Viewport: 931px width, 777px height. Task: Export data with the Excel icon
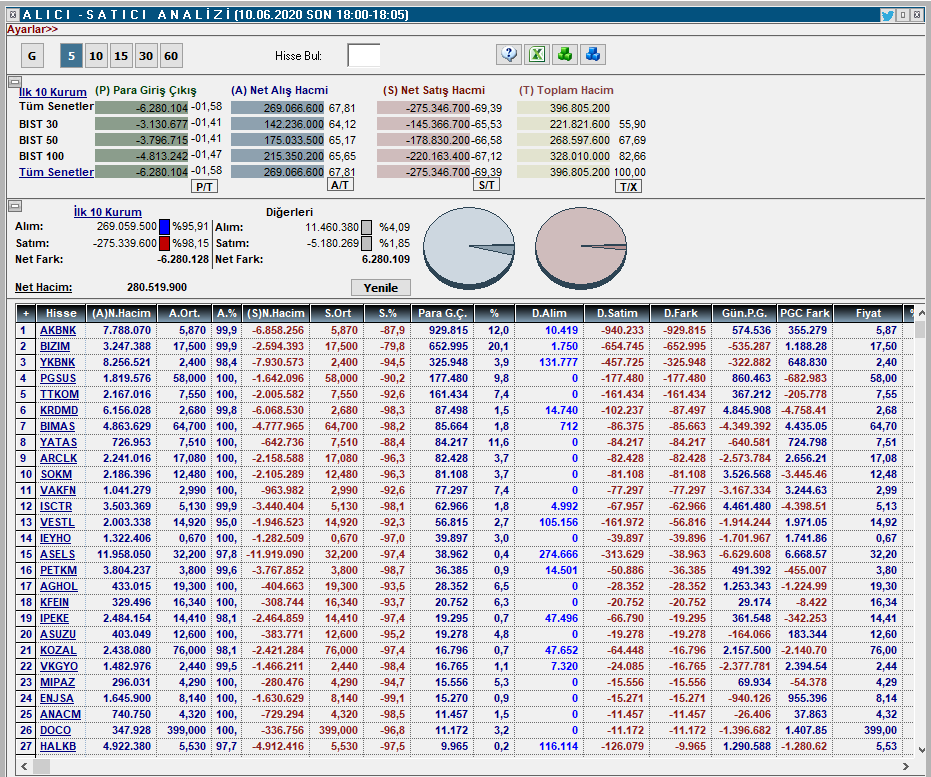(537, 55)
